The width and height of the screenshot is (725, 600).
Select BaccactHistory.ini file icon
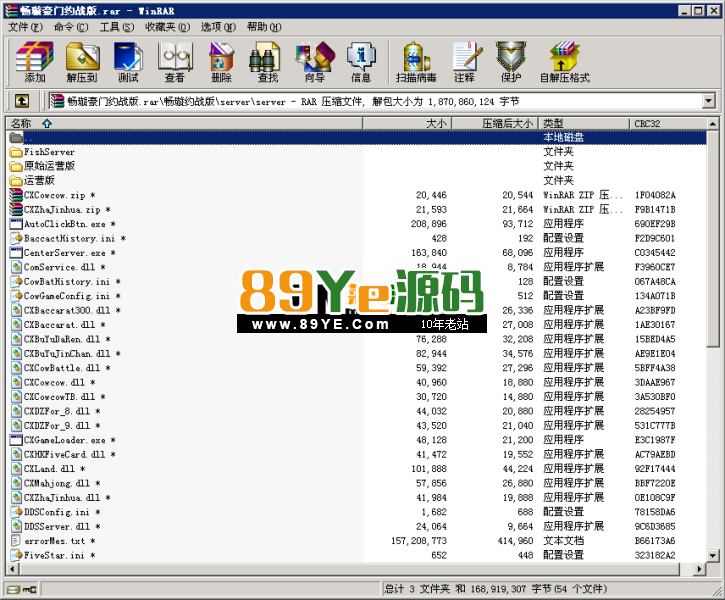pyautogui.click(x=17, y=238)
